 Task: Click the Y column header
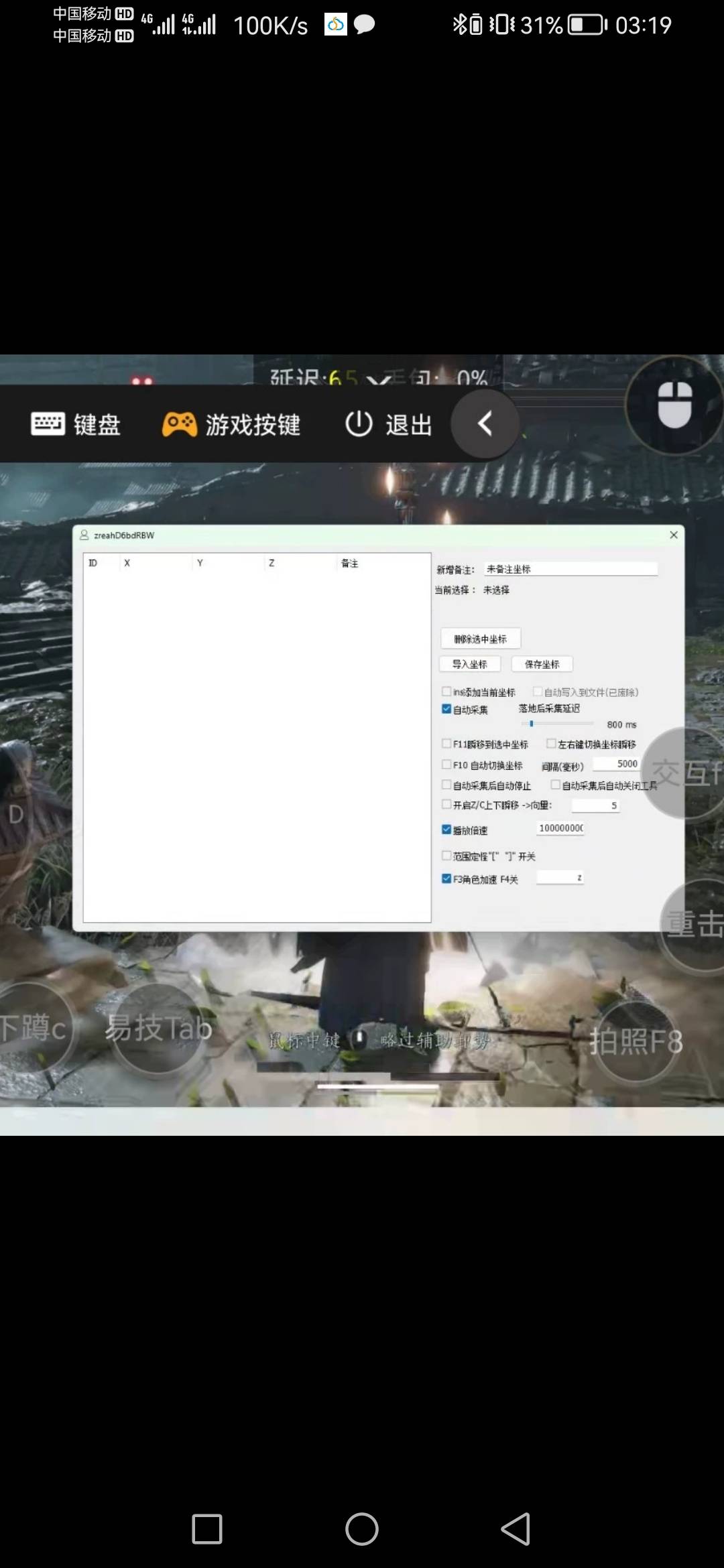pyautogui.click(x=200, y=563)
